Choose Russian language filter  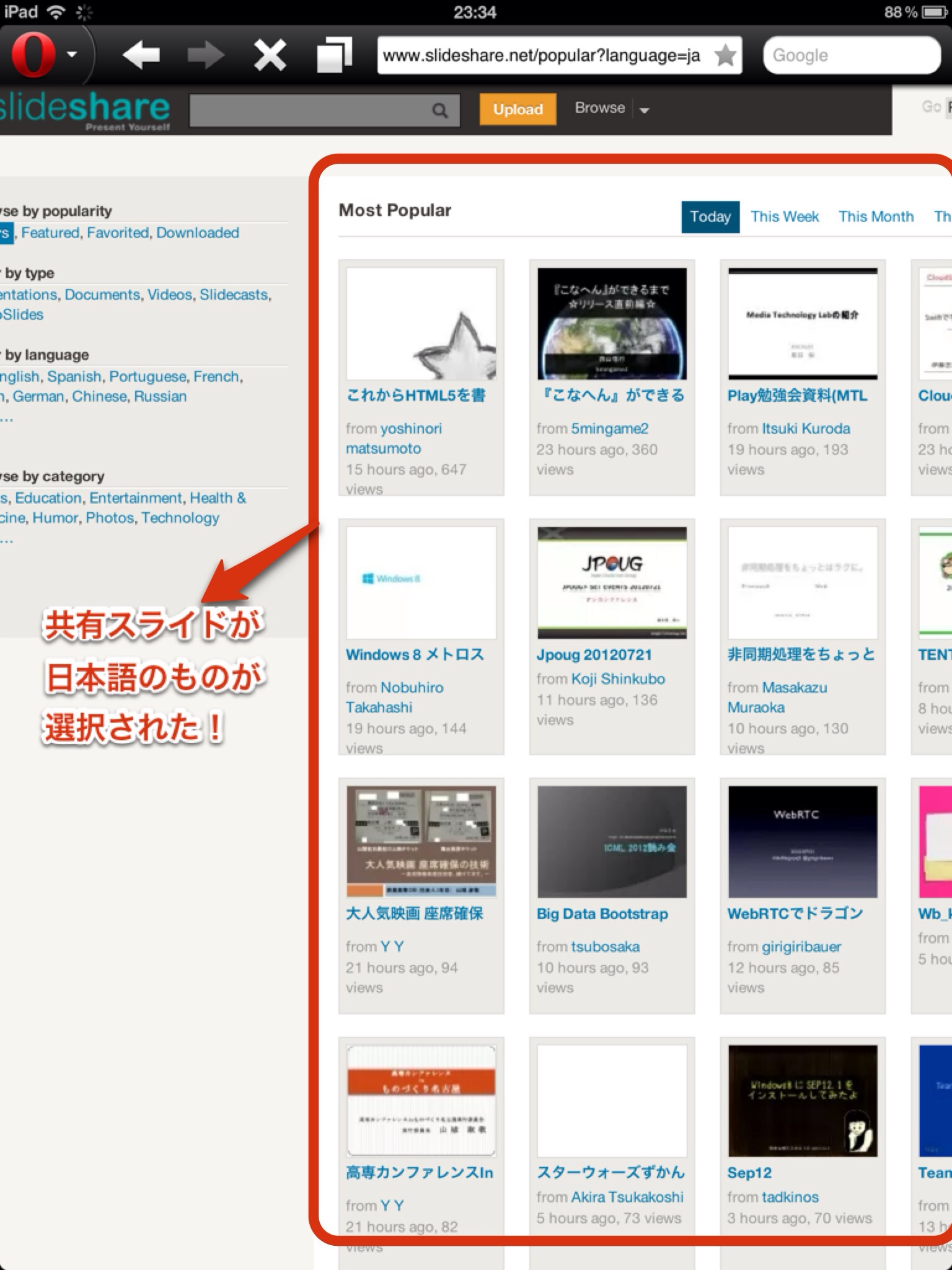[160, 396]
